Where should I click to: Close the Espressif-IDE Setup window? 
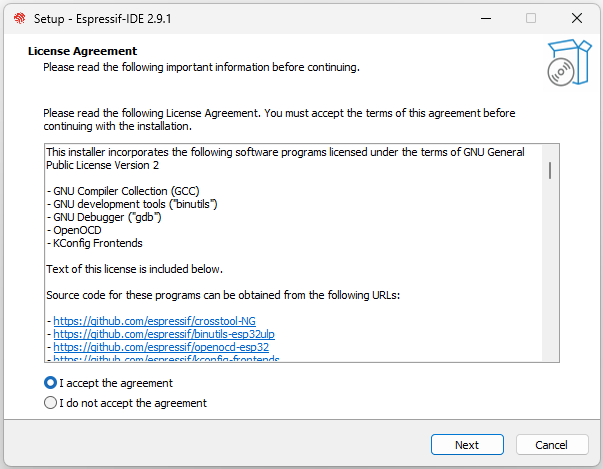[576, 18]
